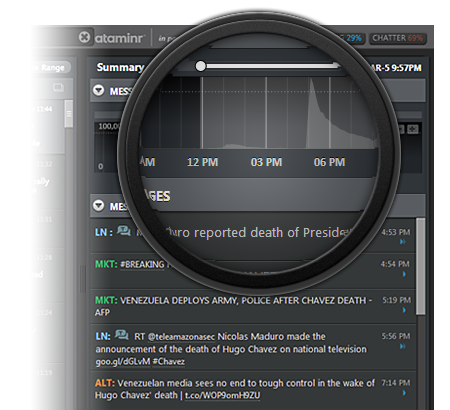Click arrow icon under 7:14 PM timestamp
Image resolution: width=450 pixels, height=410 pixels.
pyautogui.click(x=404, y=393)
